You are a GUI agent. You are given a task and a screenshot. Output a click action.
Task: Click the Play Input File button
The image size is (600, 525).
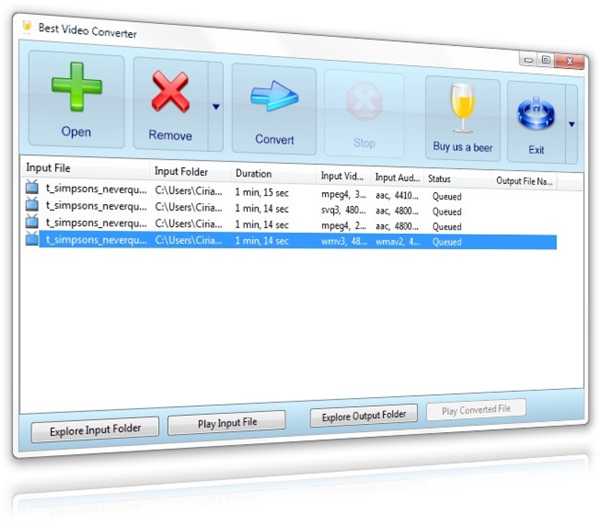[x=227, y=423]
